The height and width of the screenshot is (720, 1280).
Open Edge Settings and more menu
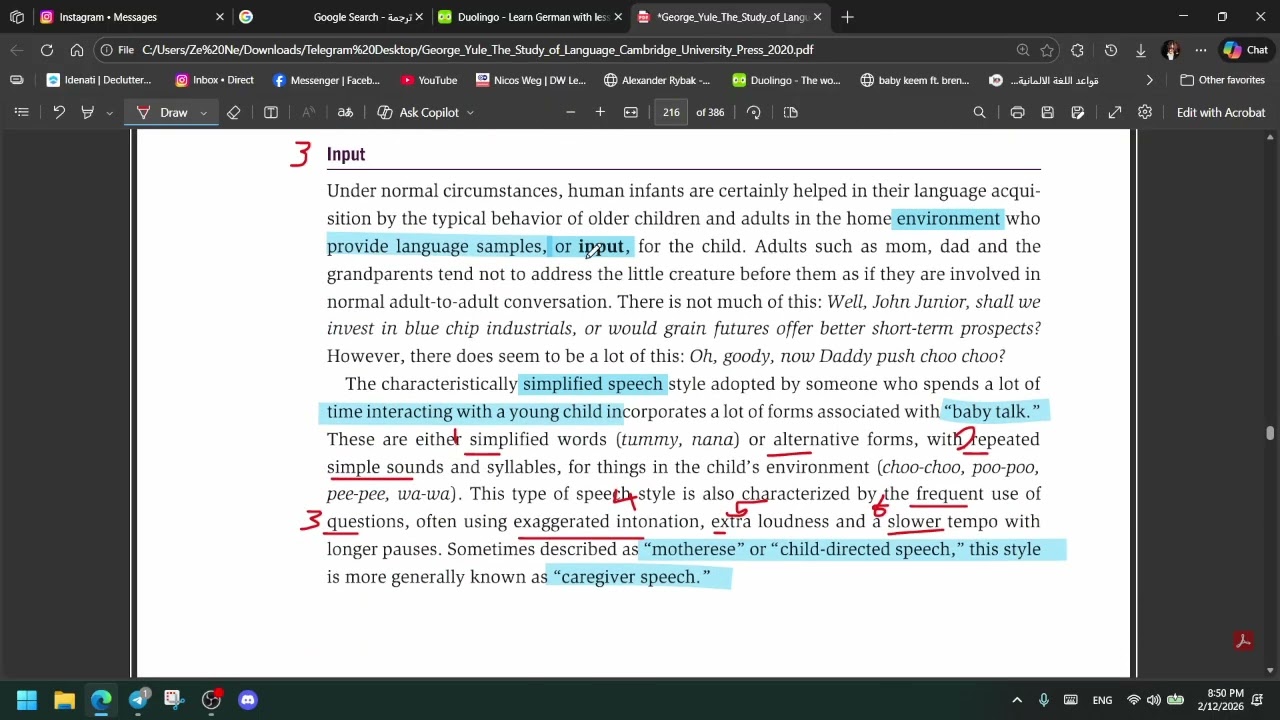(x=1200, y=50)
